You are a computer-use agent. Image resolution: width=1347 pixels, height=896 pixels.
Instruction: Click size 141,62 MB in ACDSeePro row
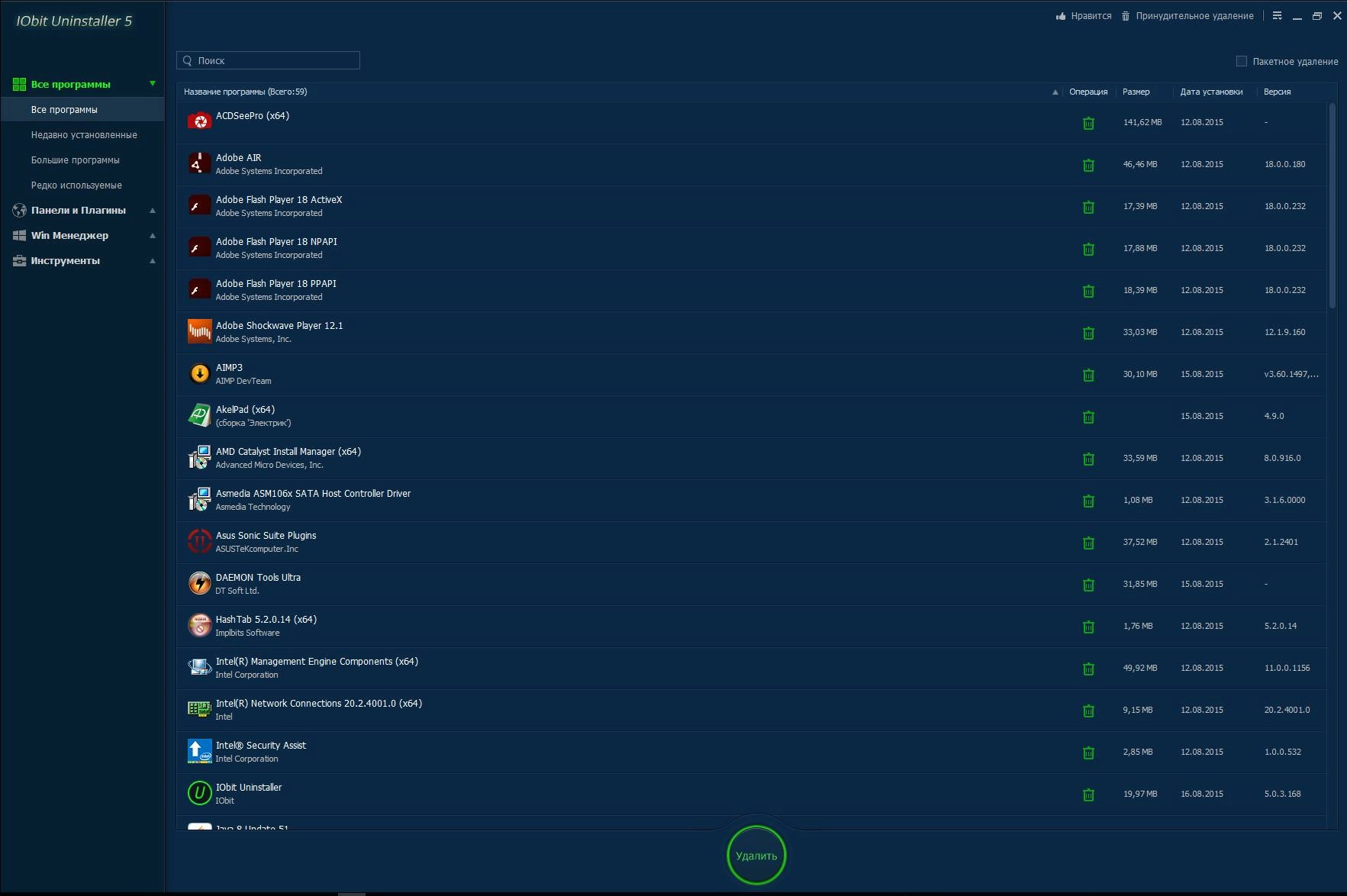coord(1142,122)
